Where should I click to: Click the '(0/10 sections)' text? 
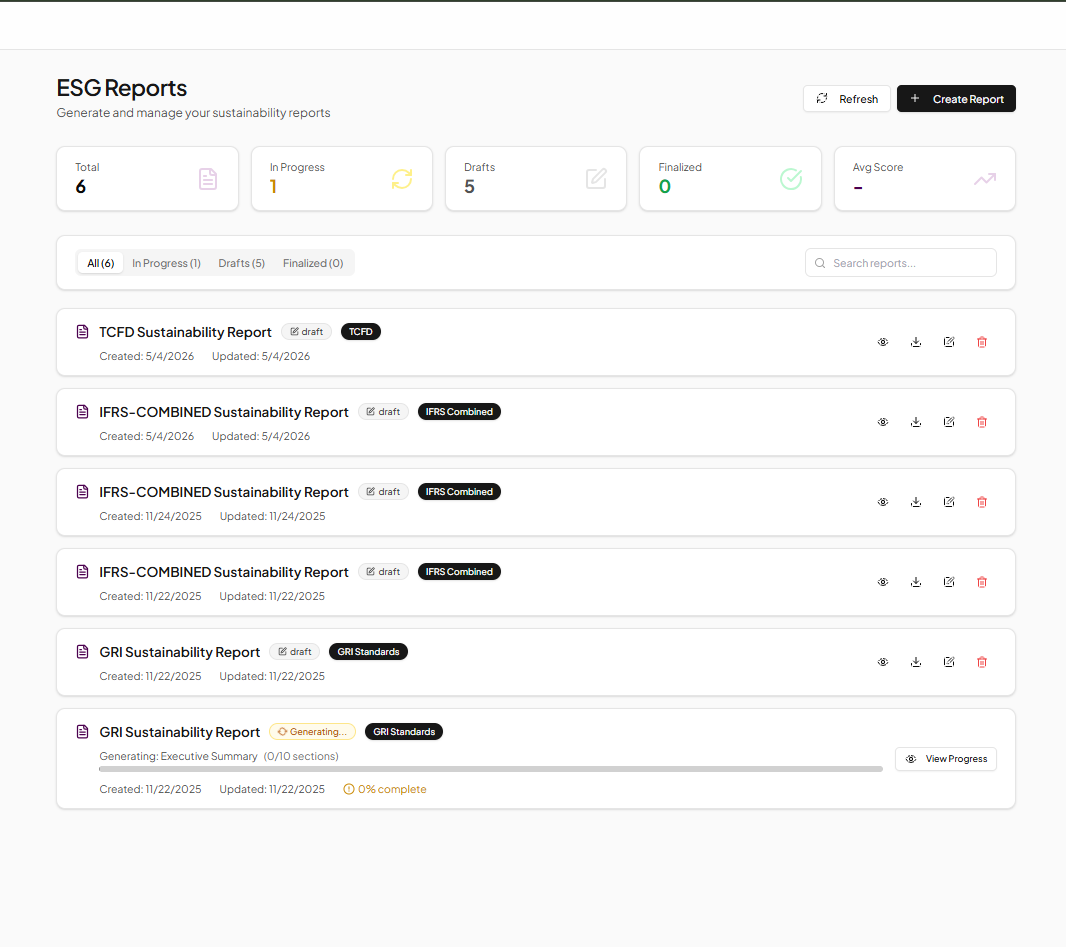pyautogui.click(x=301, y=757)
